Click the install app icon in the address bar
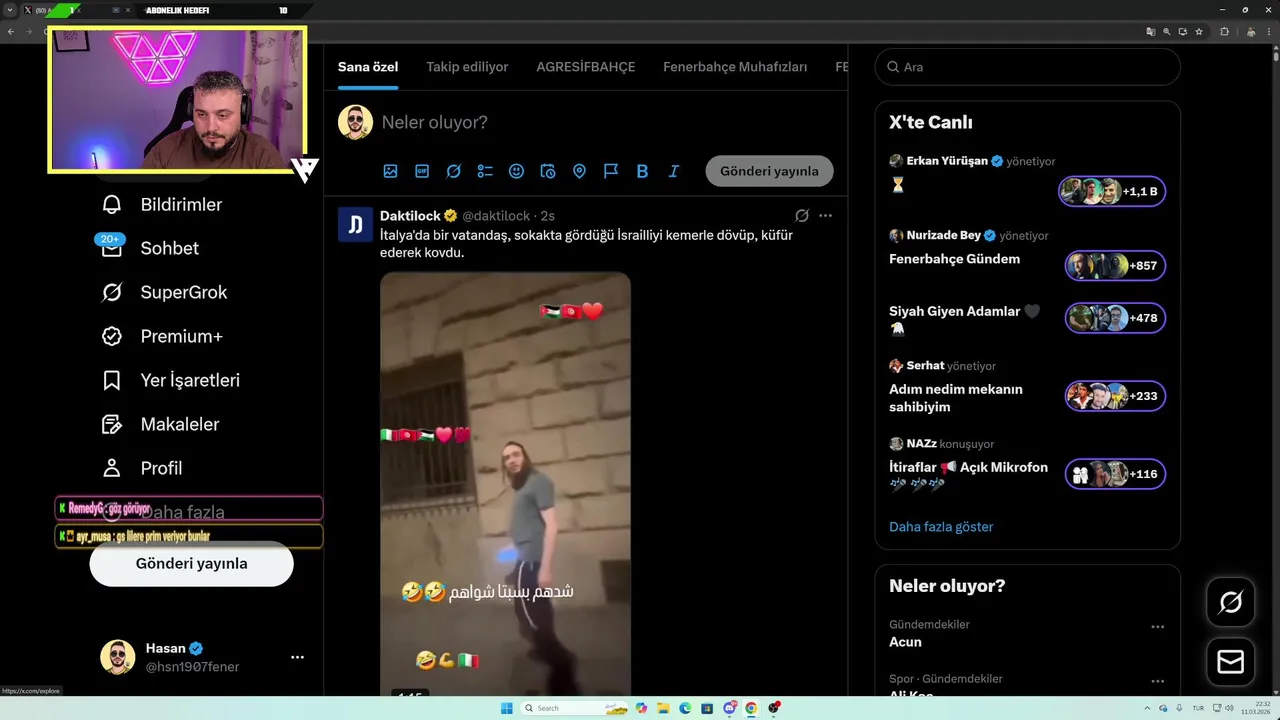Viewport: 1280px width, 720px height. tap(1183, 32)
